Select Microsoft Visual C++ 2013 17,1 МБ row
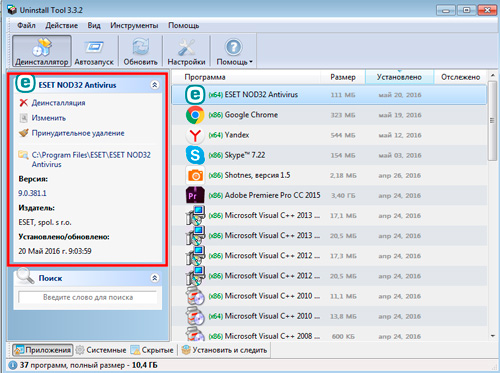 pos(329,216)
